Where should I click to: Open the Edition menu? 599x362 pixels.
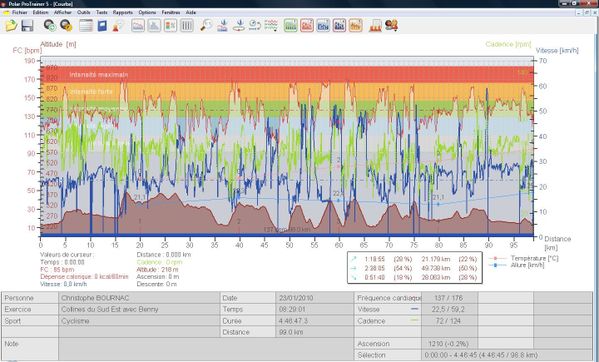pyautogui.click(x=40, y=12)
